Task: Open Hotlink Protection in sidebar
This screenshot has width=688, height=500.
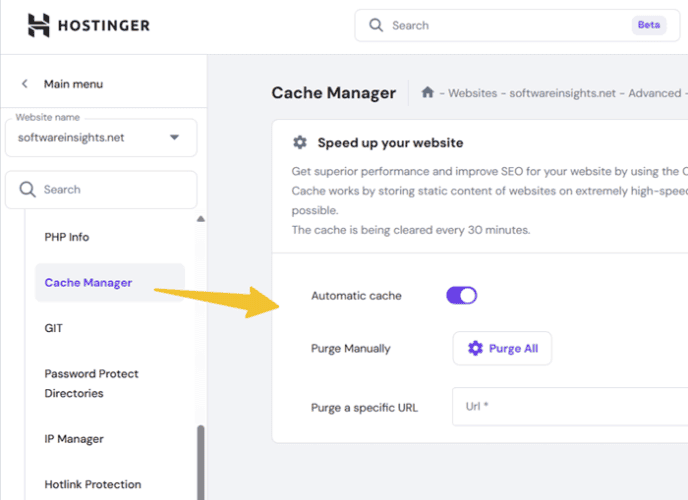Action: click(93, 484)
